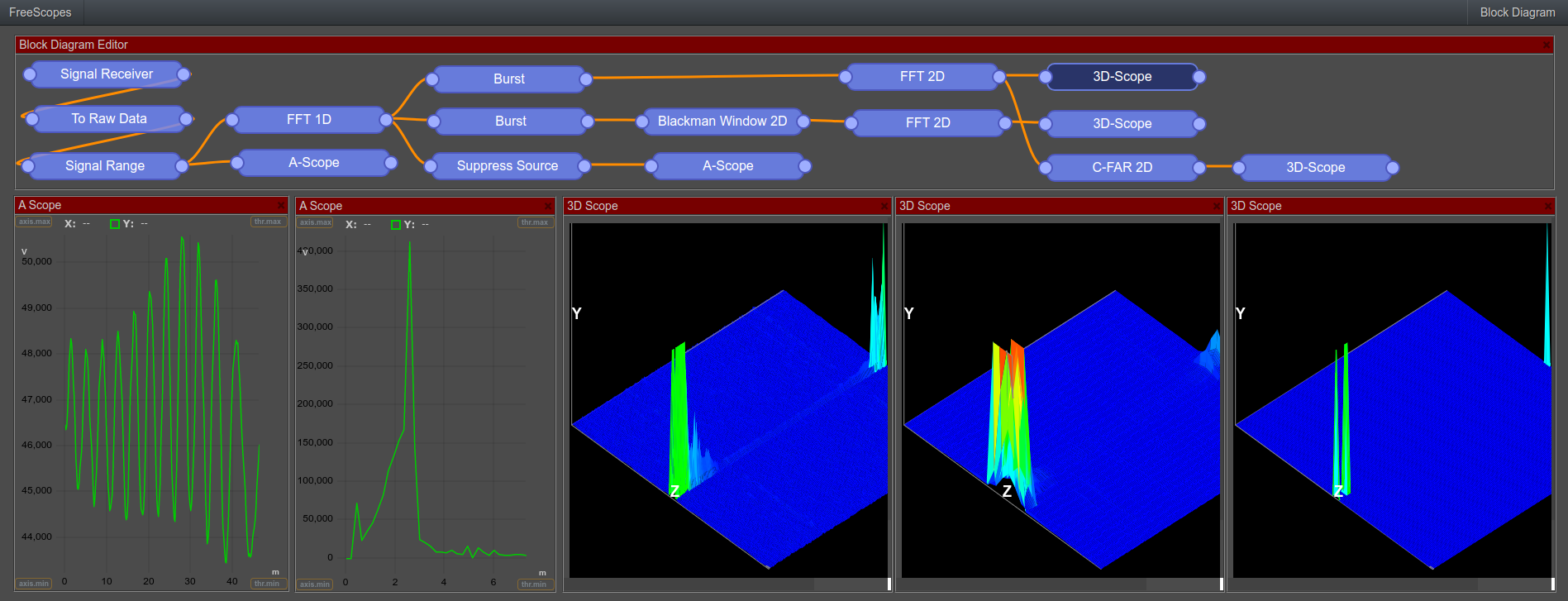Select the Signal Receiver block
Viewport: 1568px width, 601px height.
tap(107, 74)
